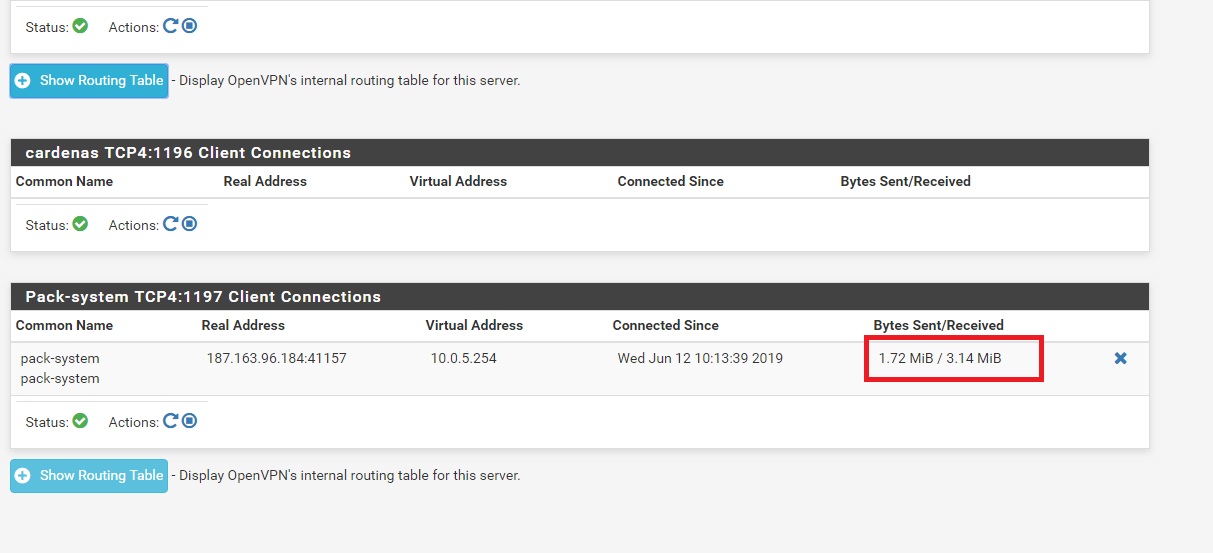Stop the cardenas OpenVPN service
The image size is (1213, 553).
189,224
